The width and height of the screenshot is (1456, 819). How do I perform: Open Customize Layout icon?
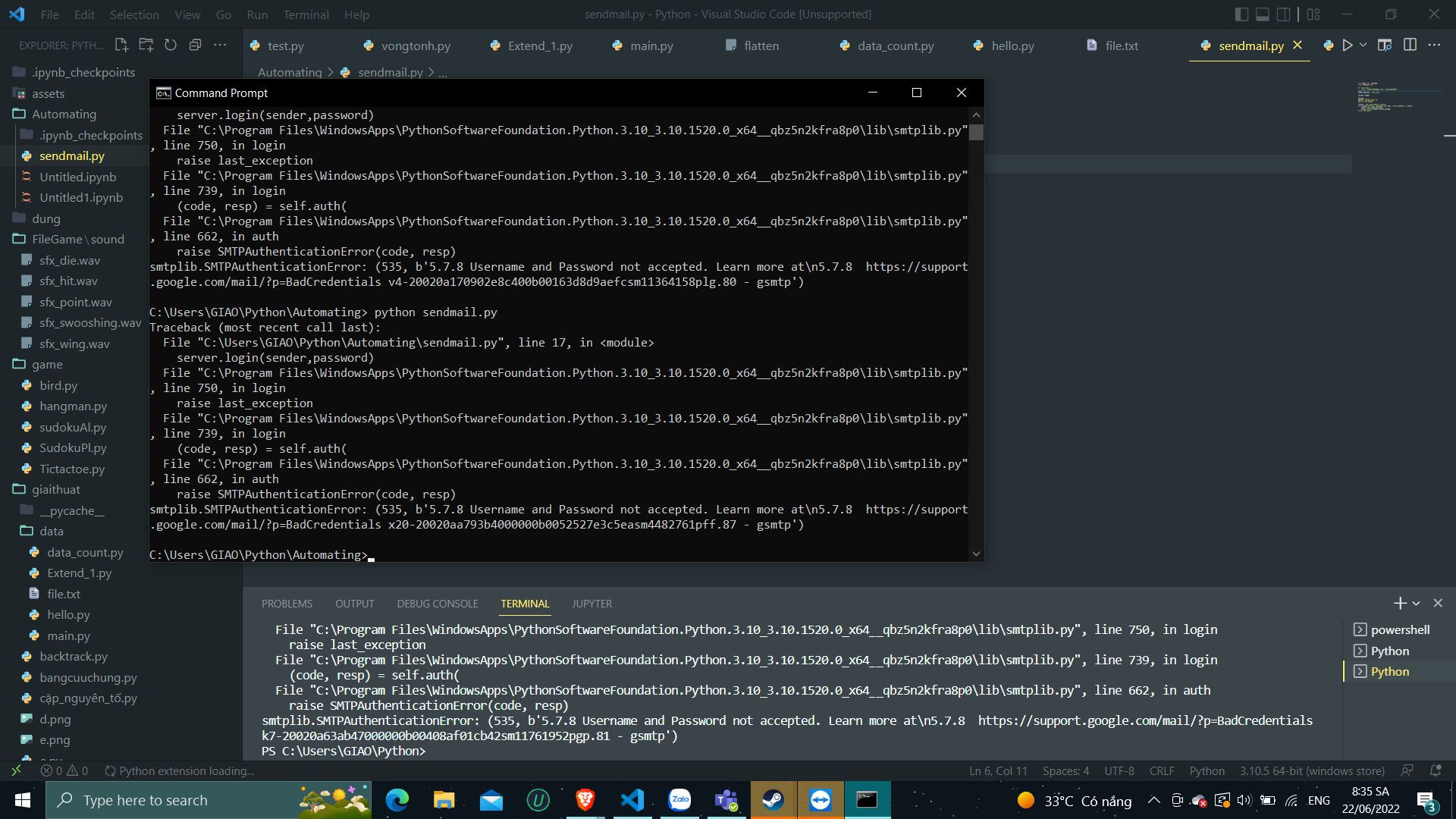point(1314,14)
